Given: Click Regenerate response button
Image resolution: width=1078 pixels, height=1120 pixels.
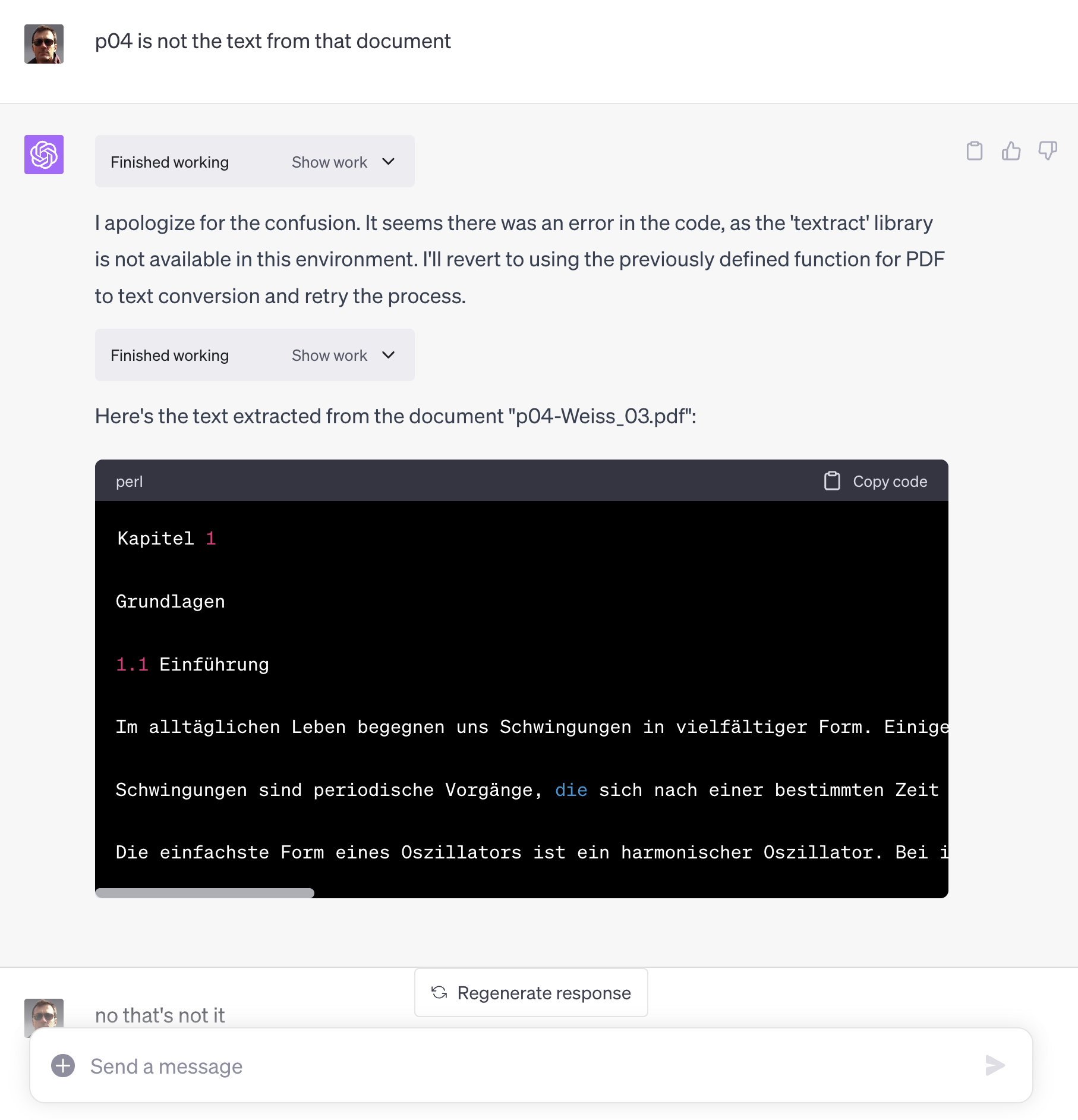Looking at the screenshot, I should pos(531,993).
